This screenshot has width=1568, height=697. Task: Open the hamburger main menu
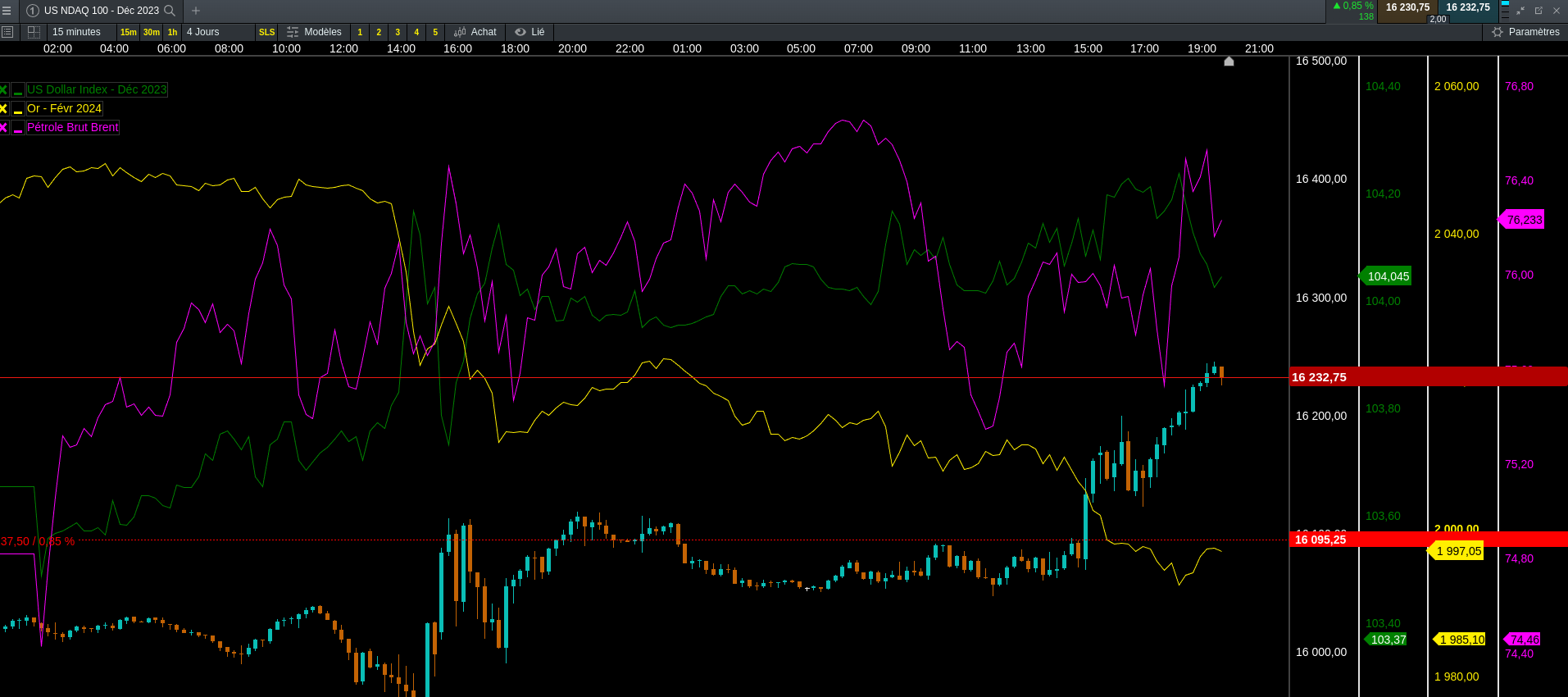[7, 11]
